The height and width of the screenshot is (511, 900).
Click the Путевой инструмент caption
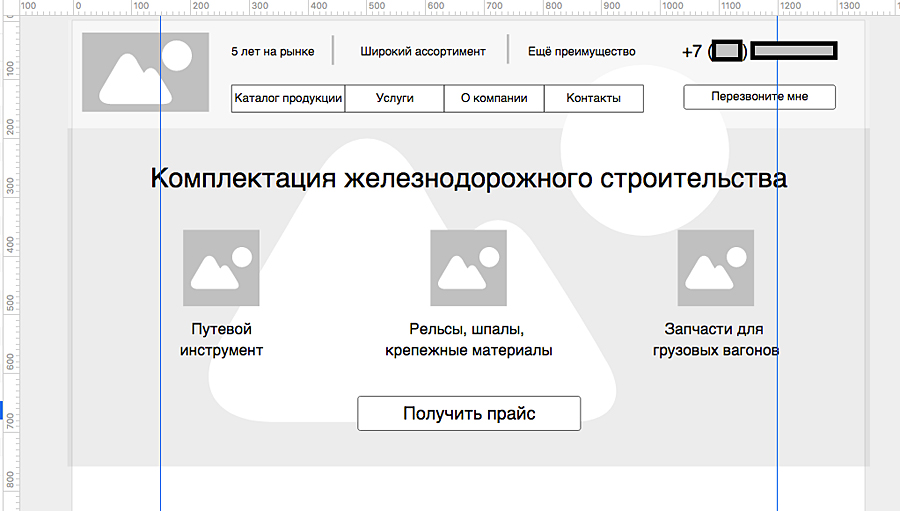[221, 340]
